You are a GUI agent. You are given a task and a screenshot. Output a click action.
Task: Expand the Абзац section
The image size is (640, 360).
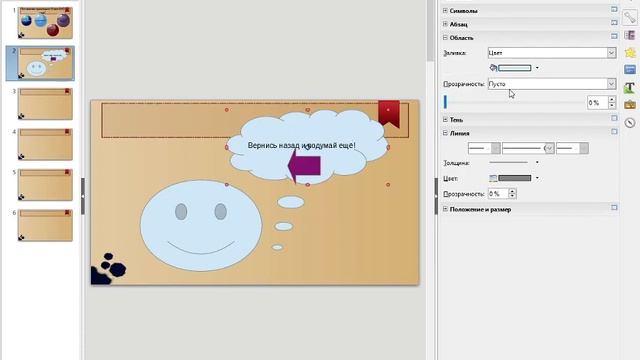click(445, 24)
